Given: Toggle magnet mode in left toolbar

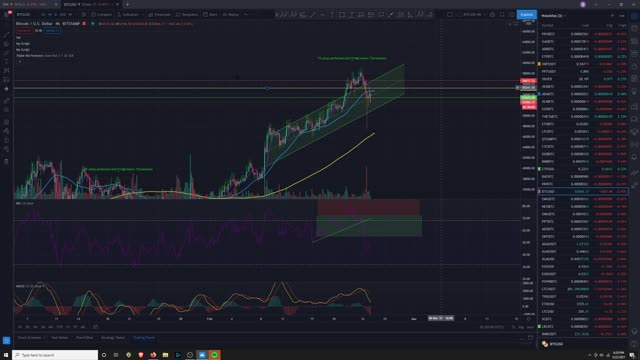Looking at the screenshot, I should click(6, 122).
